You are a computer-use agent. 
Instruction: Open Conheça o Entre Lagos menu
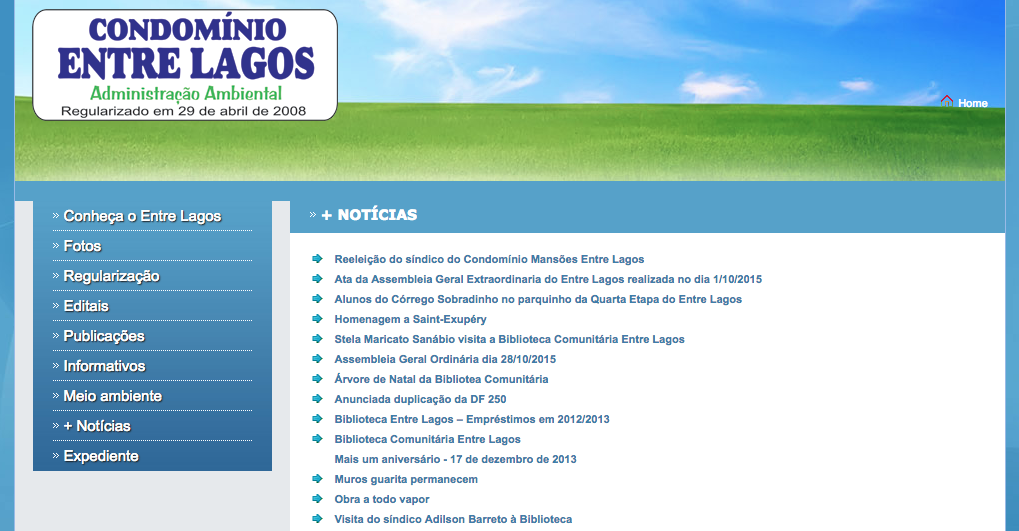tap(142, 216)
